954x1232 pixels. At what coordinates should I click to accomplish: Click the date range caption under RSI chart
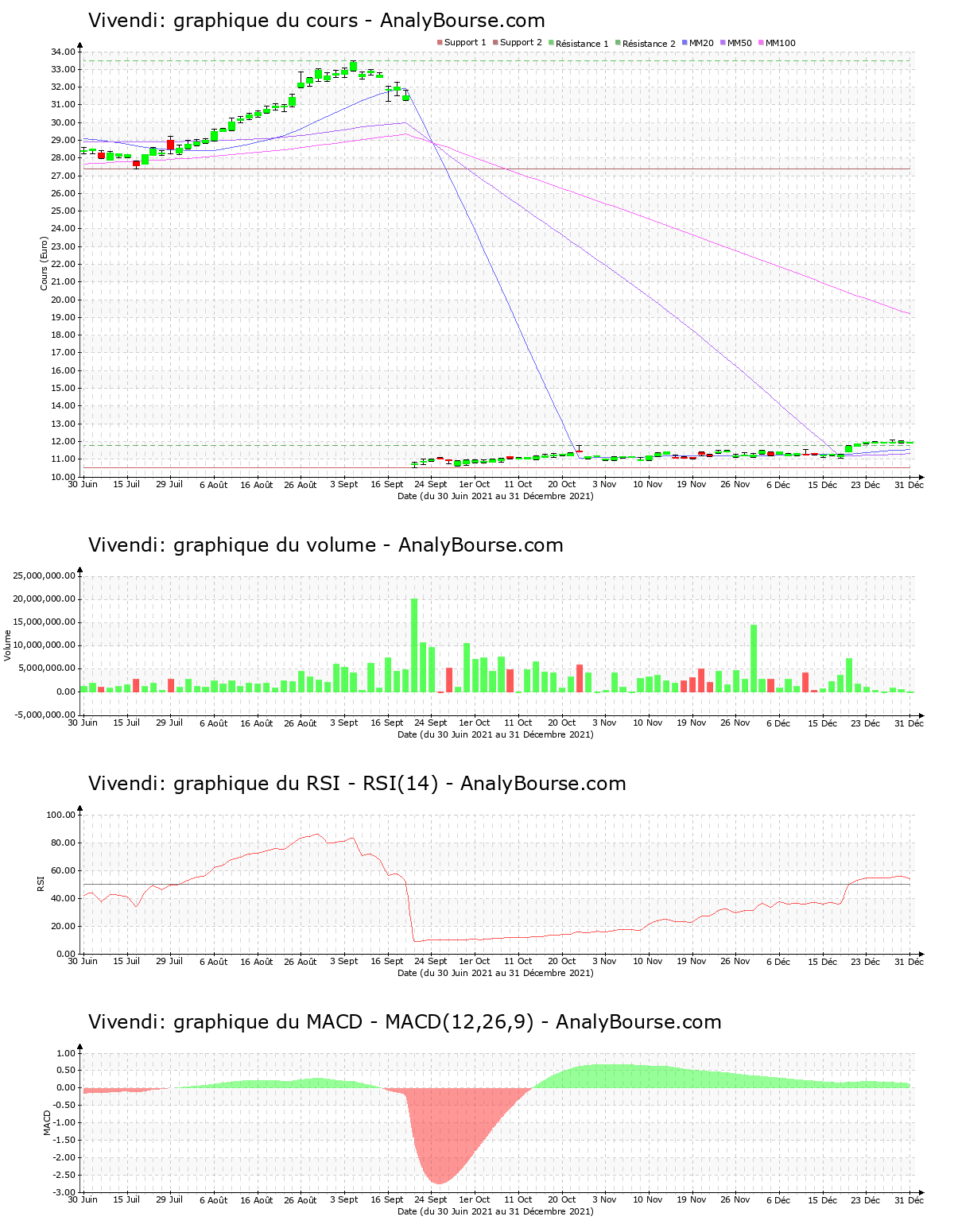click(495, 973)
